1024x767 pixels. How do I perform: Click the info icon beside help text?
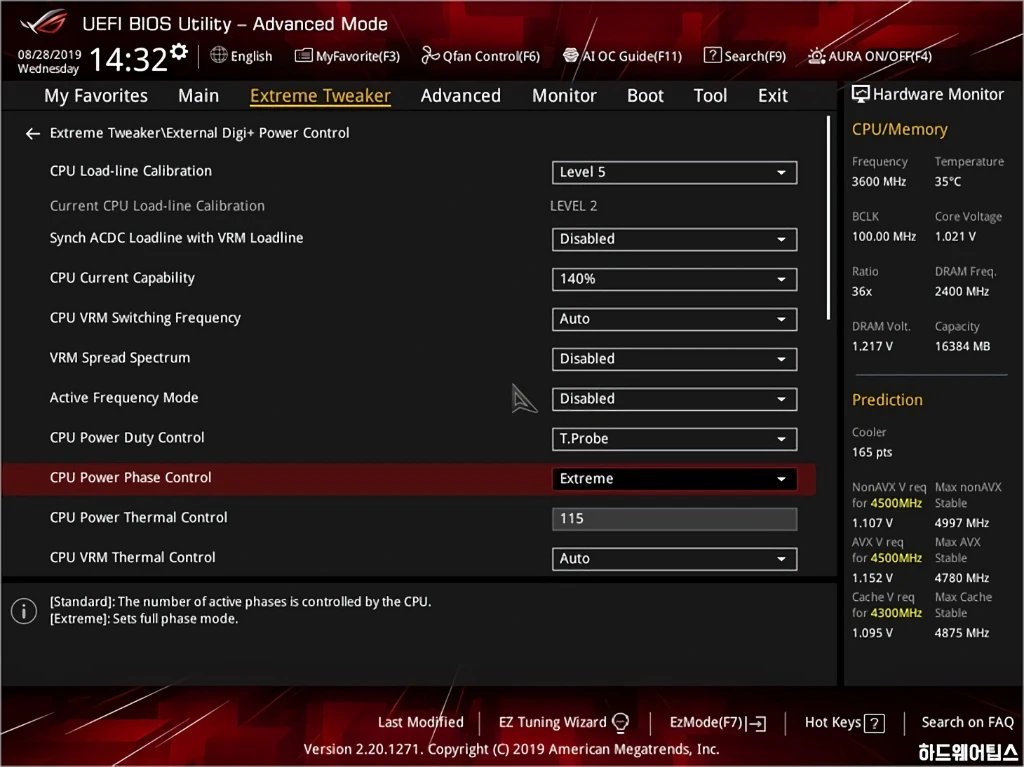24,612
